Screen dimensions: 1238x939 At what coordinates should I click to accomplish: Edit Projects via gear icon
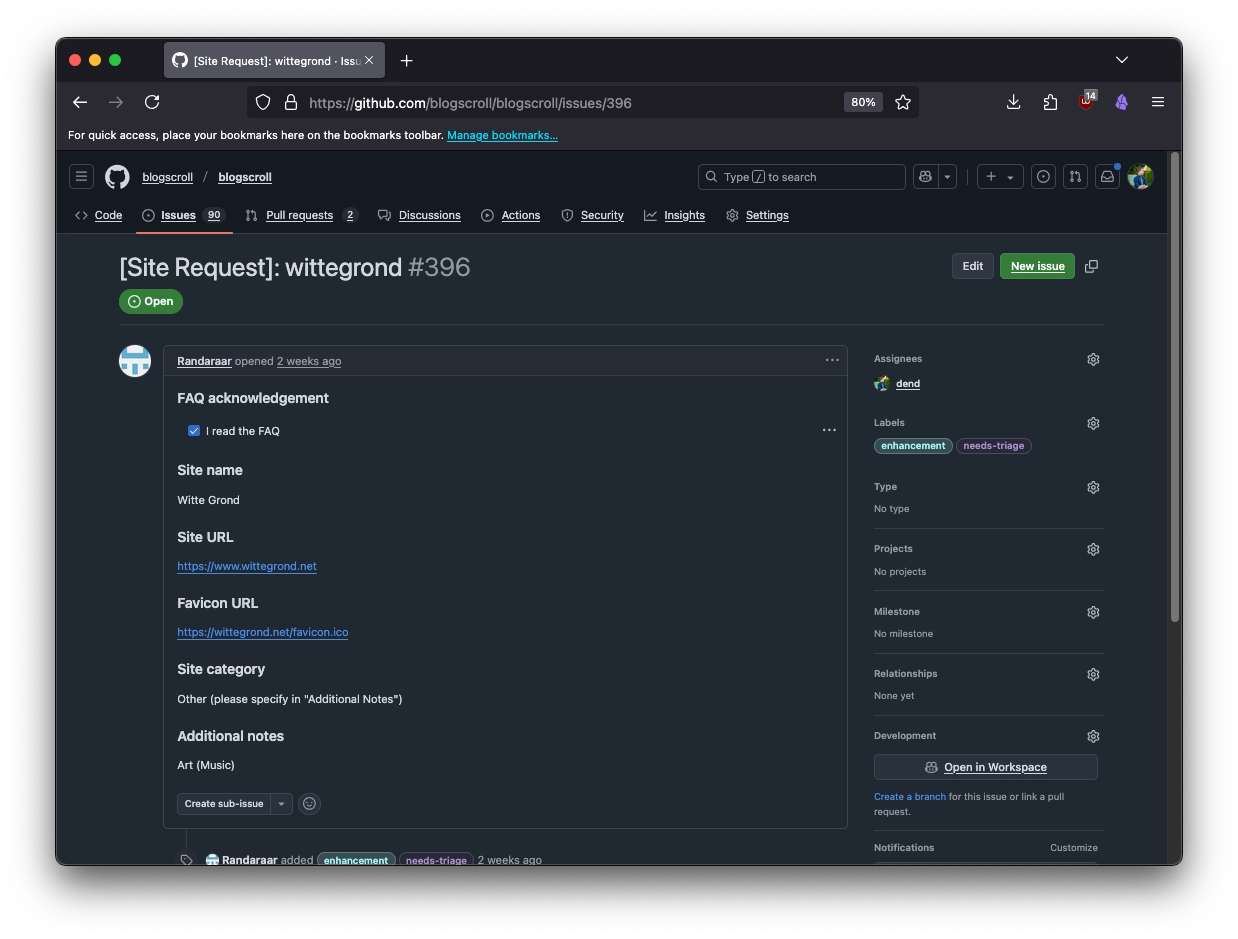click(x=1093, y=549)
